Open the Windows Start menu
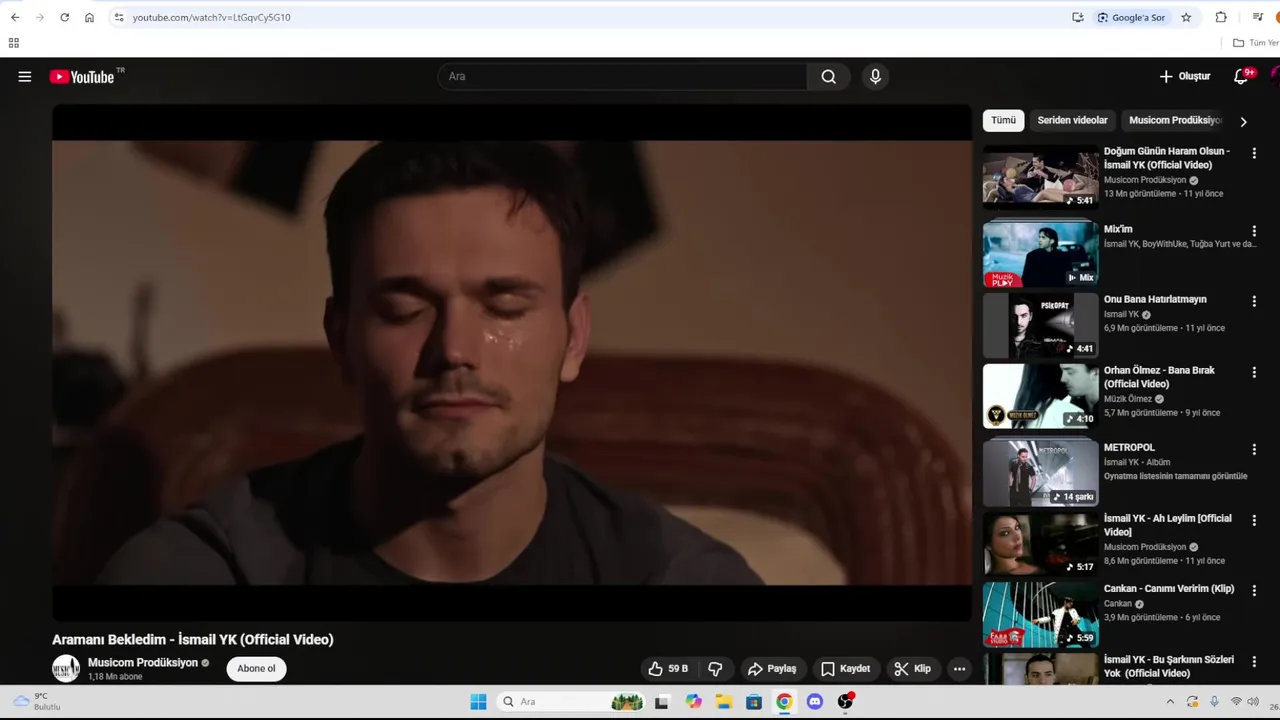 (478, 702)
